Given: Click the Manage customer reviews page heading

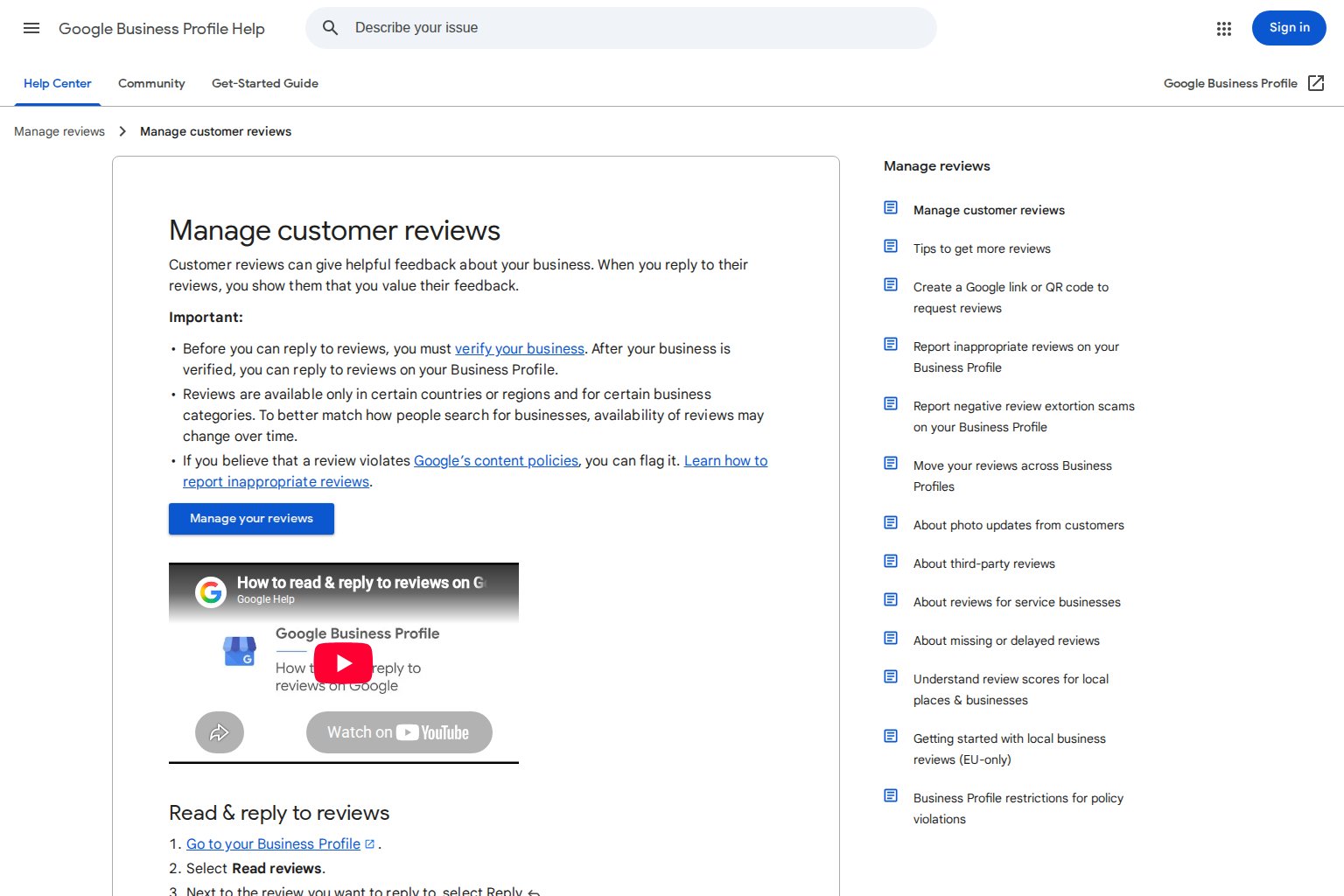Looking at the screenshot, I should click(334, 230).
